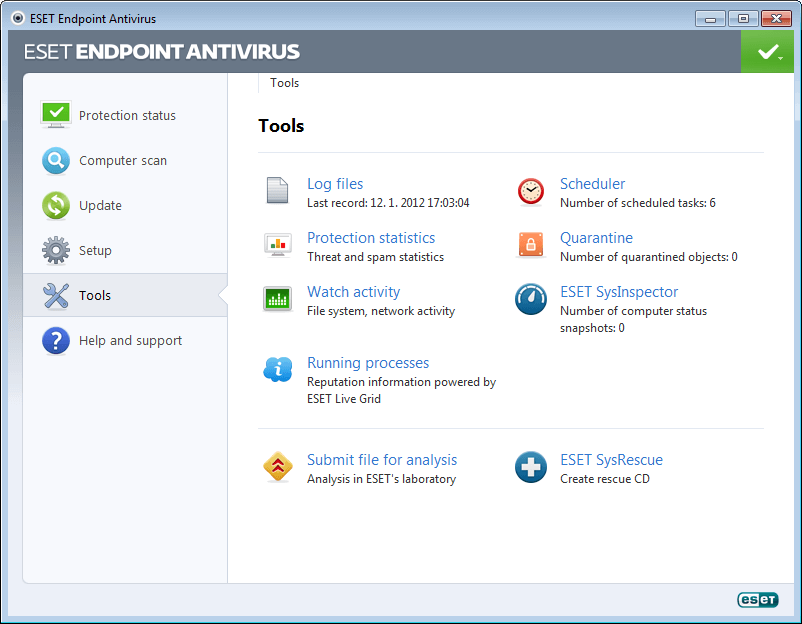Click the Watch activity chart icon

(x=277, y=298)
